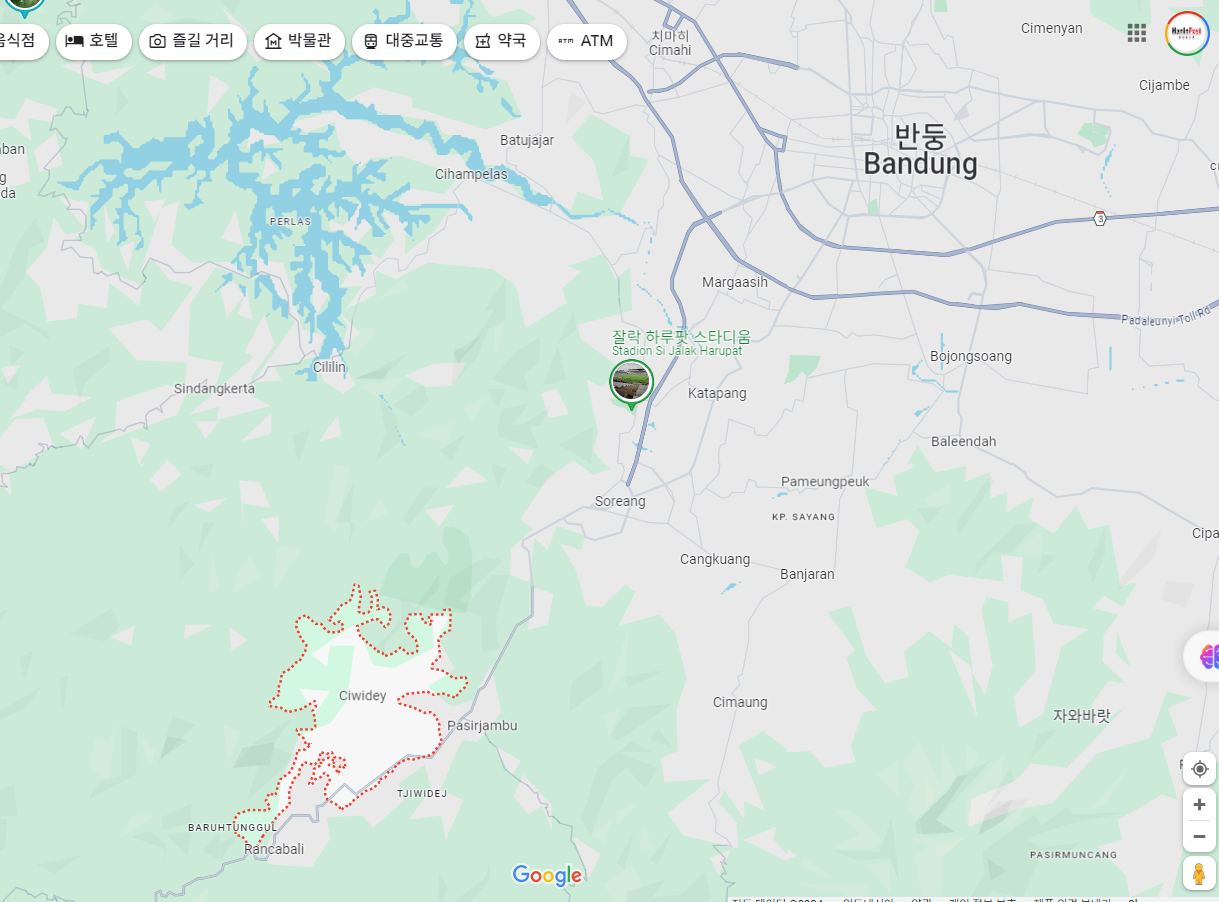Choose the 약국 (pharmacy) chip
The image size is (1219, 902).
pos(501,41)
